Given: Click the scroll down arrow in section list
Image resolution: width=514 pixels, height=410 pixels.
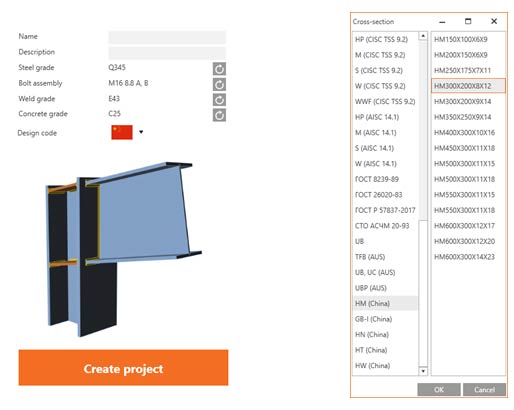Looking at the screenshot, I should click(x=423, y=371).
